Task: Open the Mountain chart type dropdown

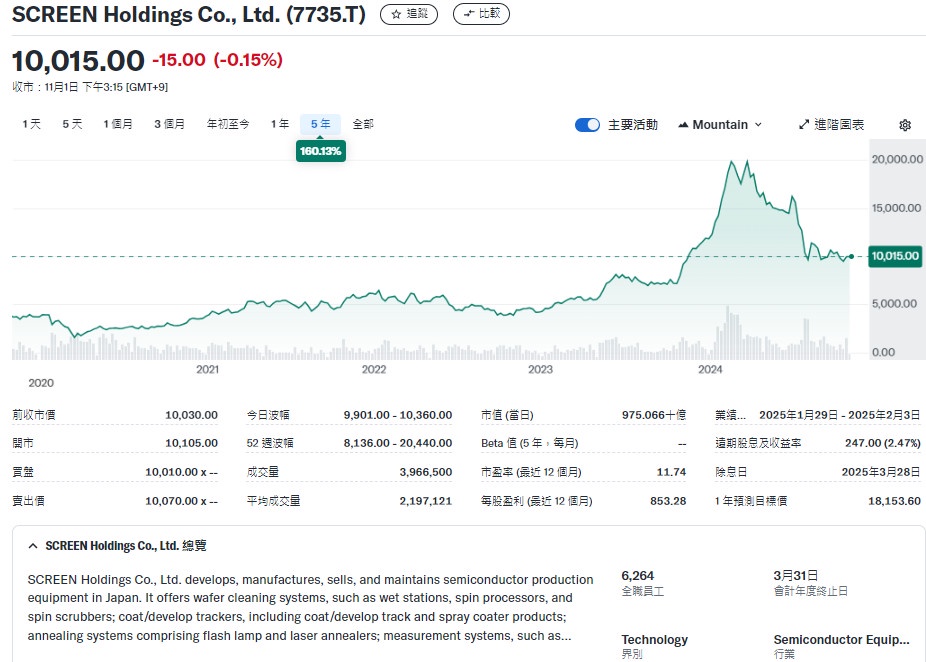Action: tap(720, 125)
